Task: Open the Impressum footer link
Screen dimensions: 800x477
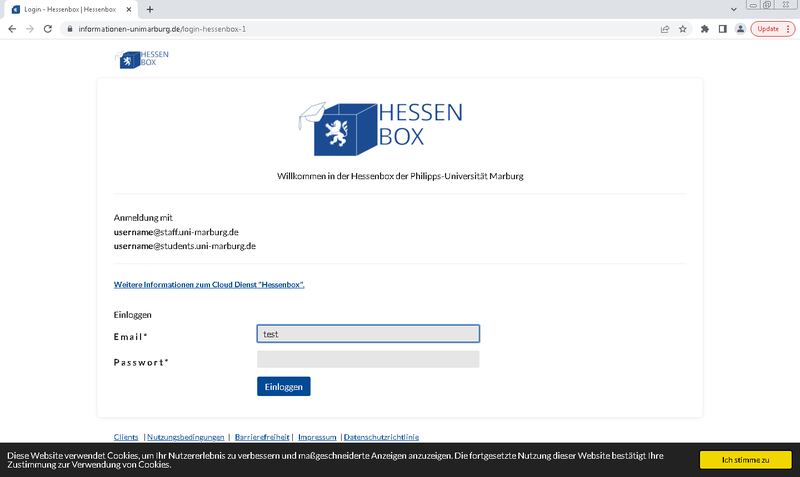Action: (317, 437)
